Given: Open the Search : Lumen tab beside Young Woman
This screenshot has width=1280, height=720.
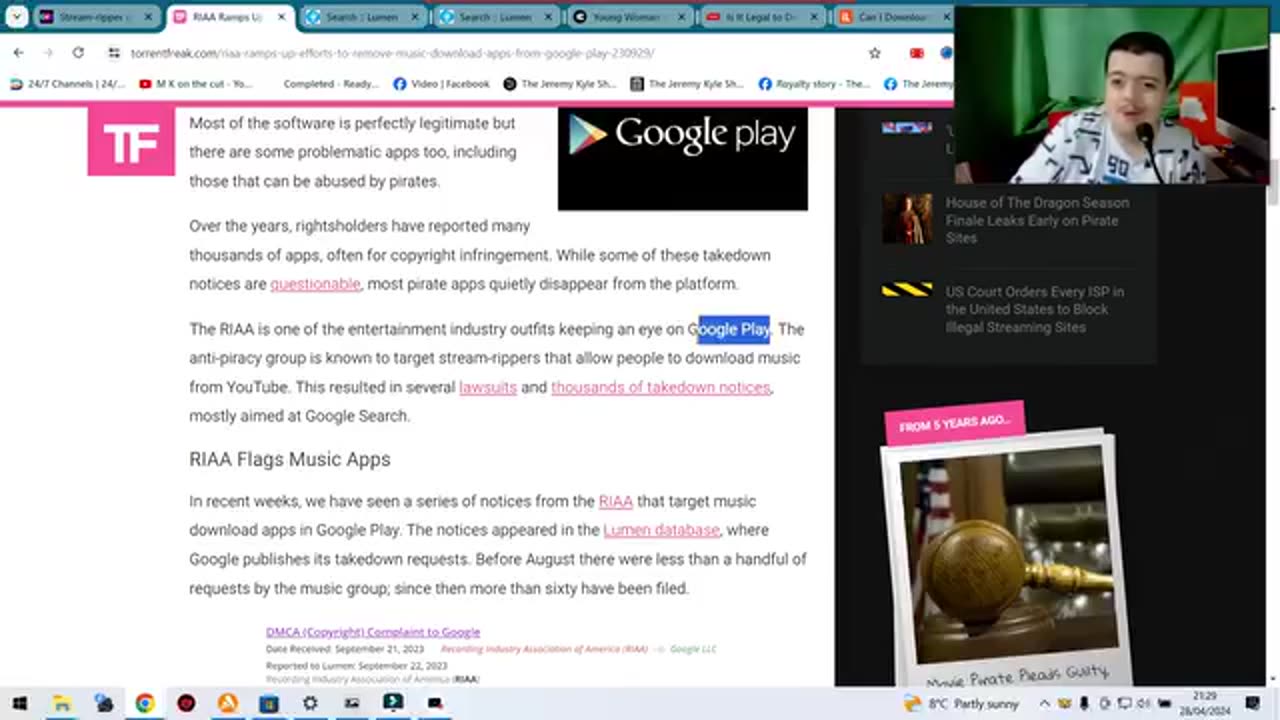Looking at the screenshot, I should coord(497,17).
